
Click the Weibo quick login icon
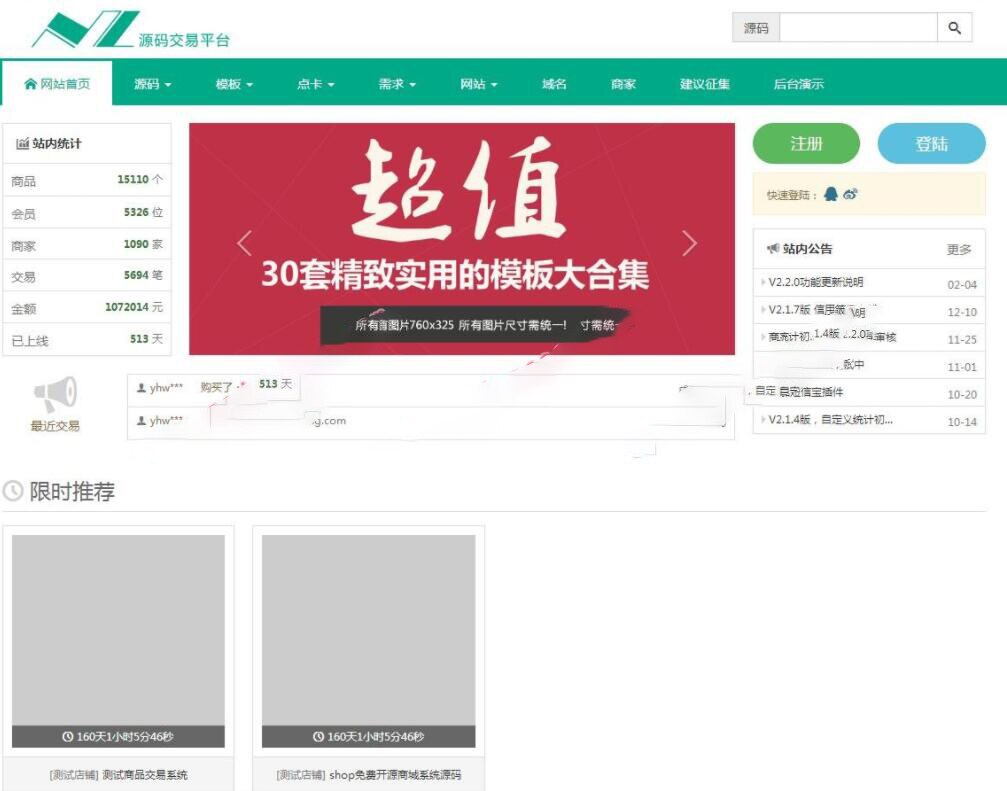[x=849, y=194]
